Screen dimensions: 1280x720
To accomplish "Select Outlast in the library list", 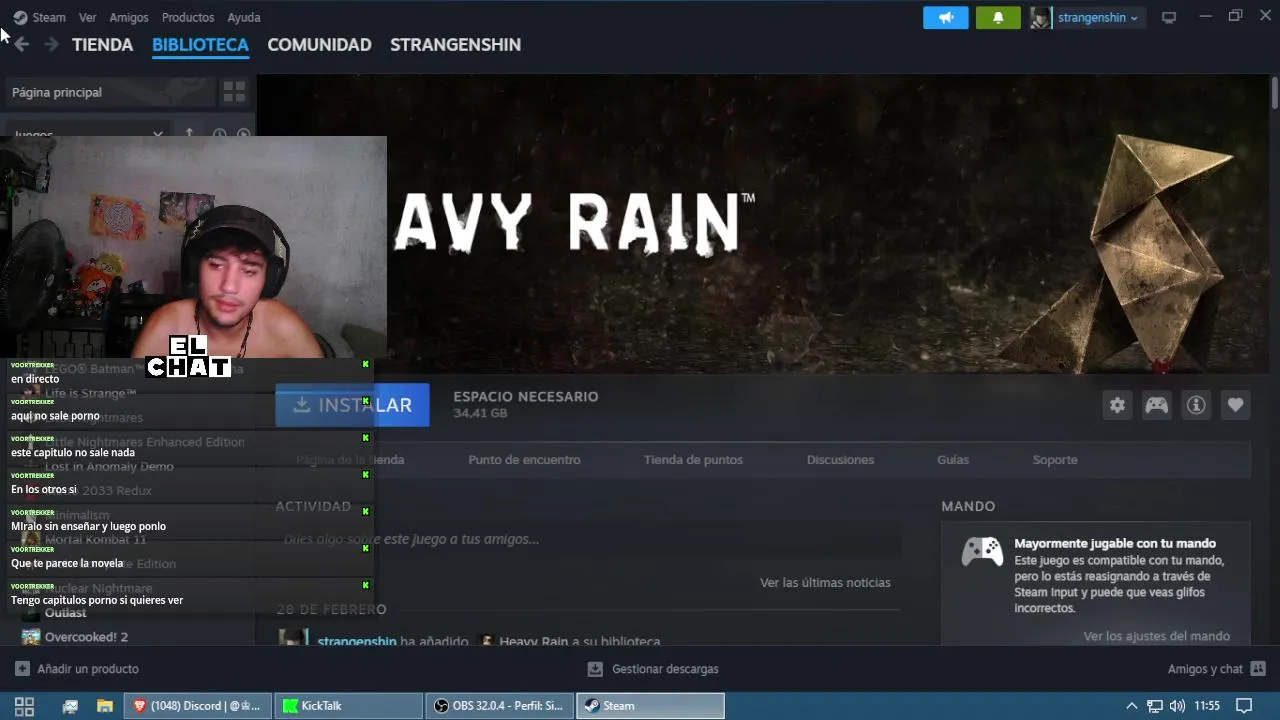I will coord(66,613).
